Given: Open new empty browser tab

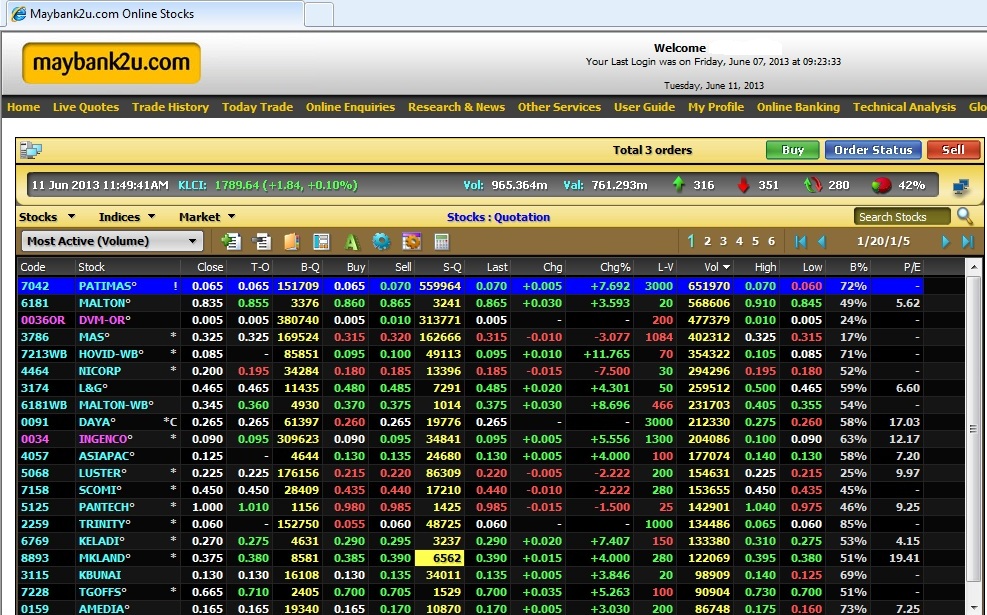Looking at the screenshot, I should click(x=319, y=14).
